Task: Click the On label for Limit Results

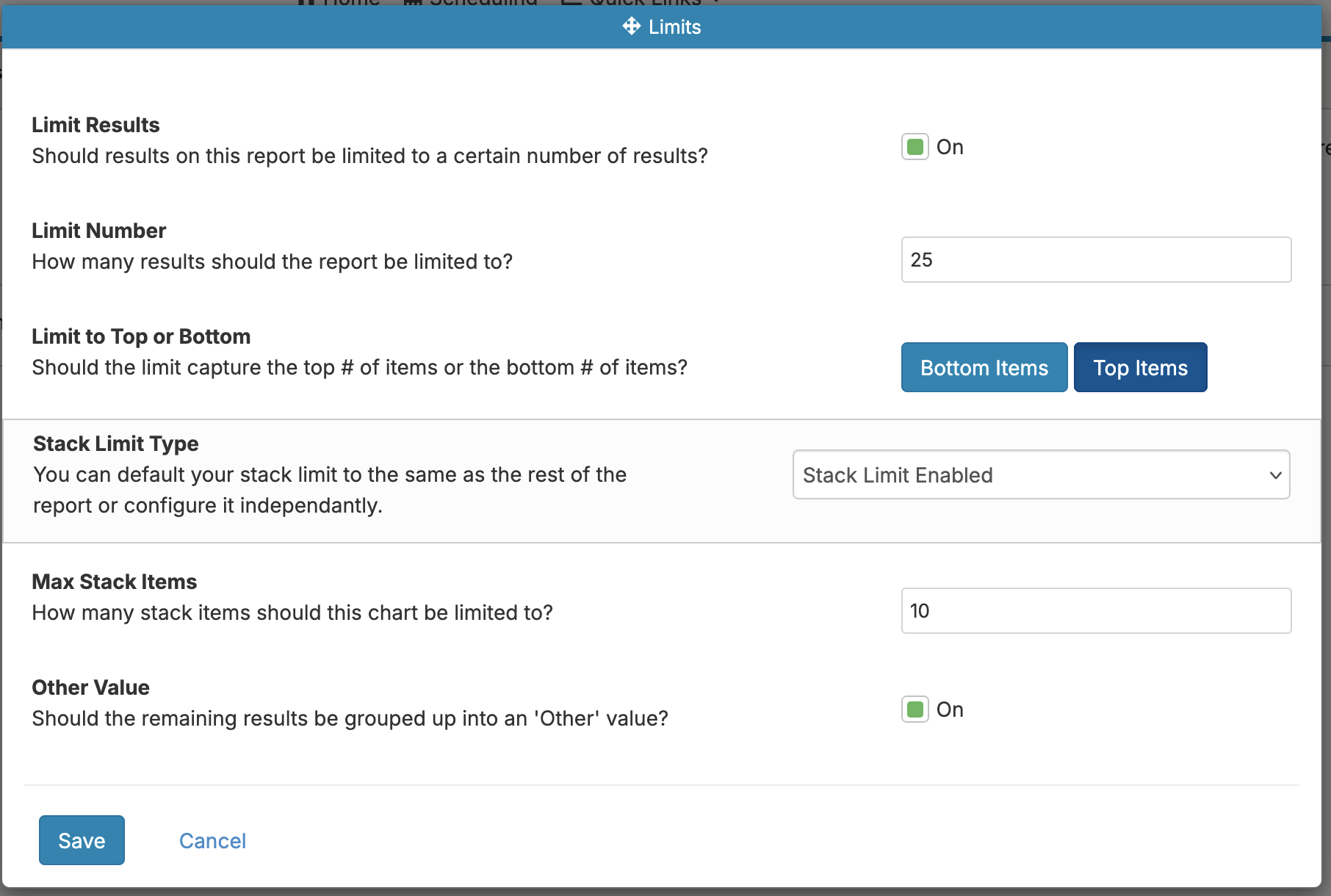Action: coord(949,147)
